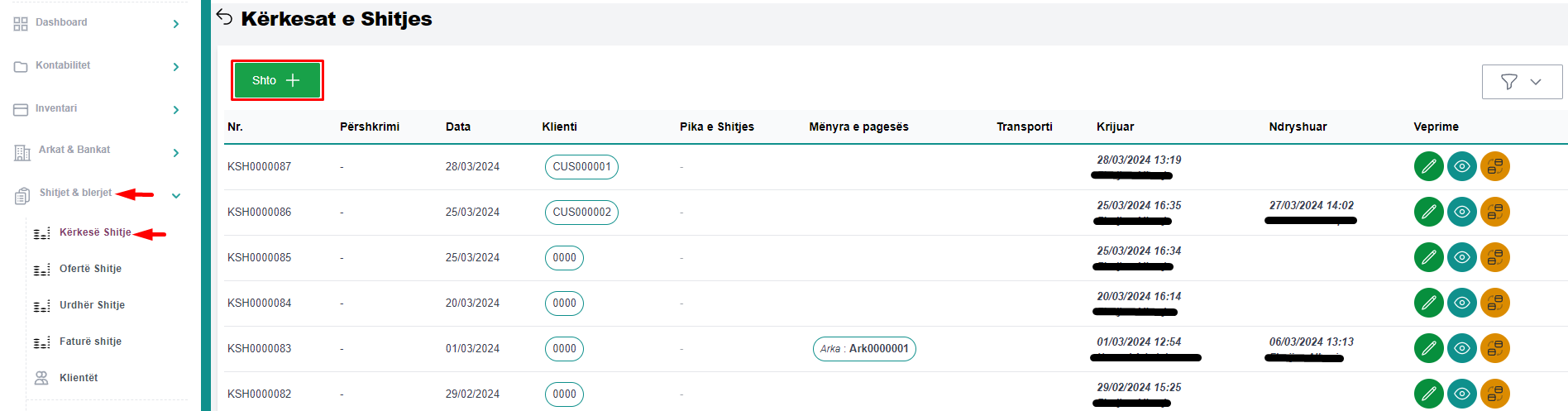The image size is (1568, 411).
Task: Click orange convert icon for KSH0000086
Action: (x=1494, y=212)
